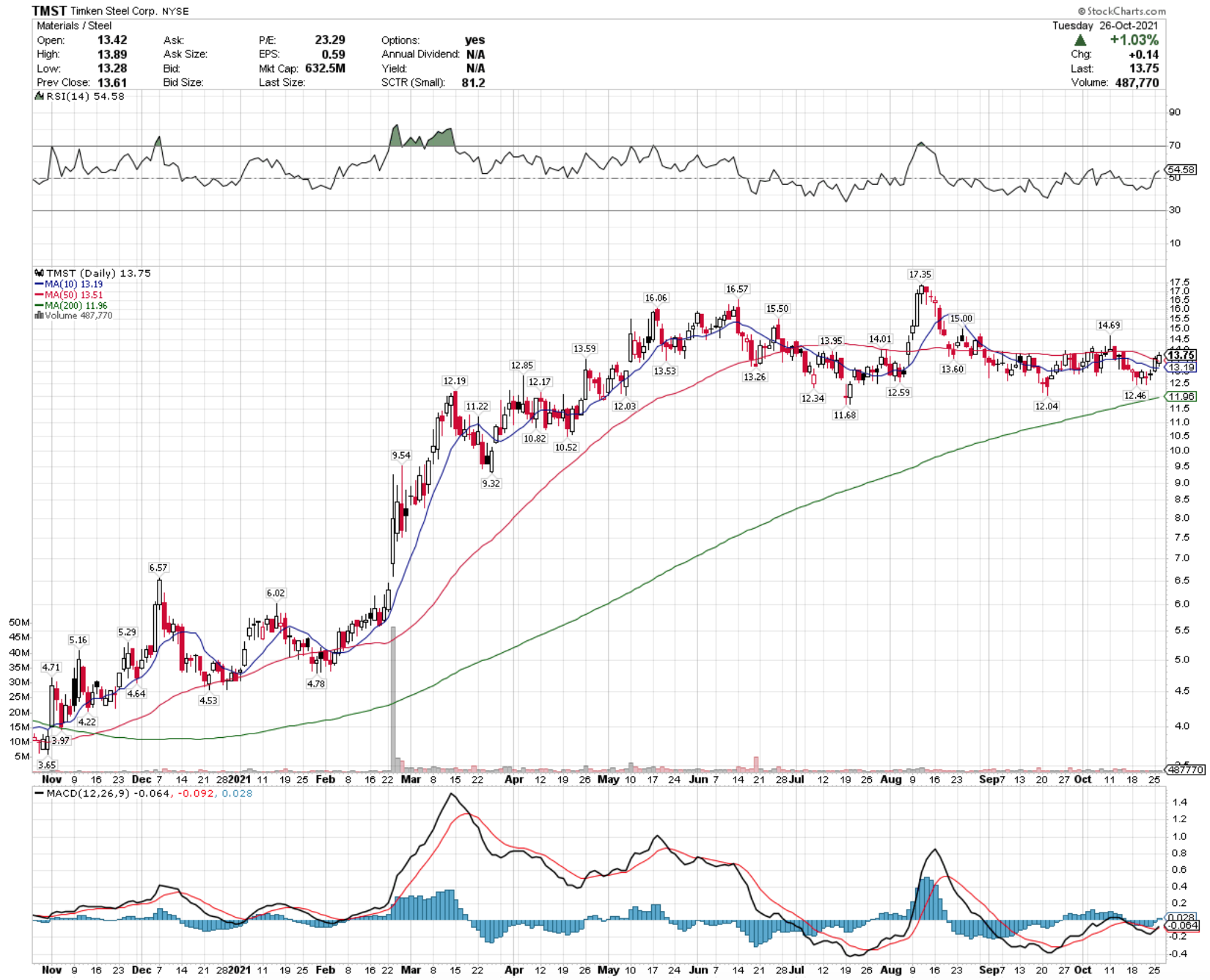Click the -0.064 MACD axis value tag
Screen dimensions: 1210x980
point(1182,926)
